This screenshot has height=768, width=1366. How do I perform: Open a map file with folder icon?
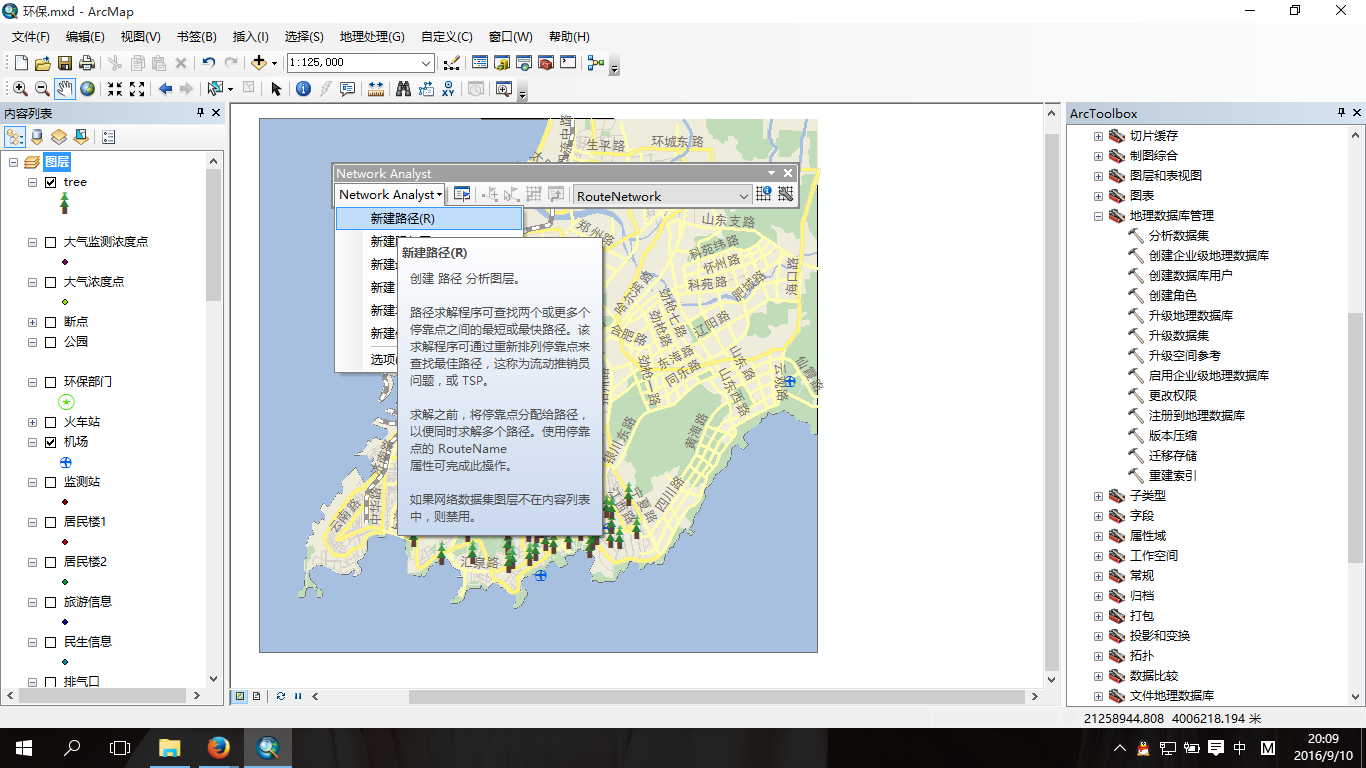click(43, 62)
